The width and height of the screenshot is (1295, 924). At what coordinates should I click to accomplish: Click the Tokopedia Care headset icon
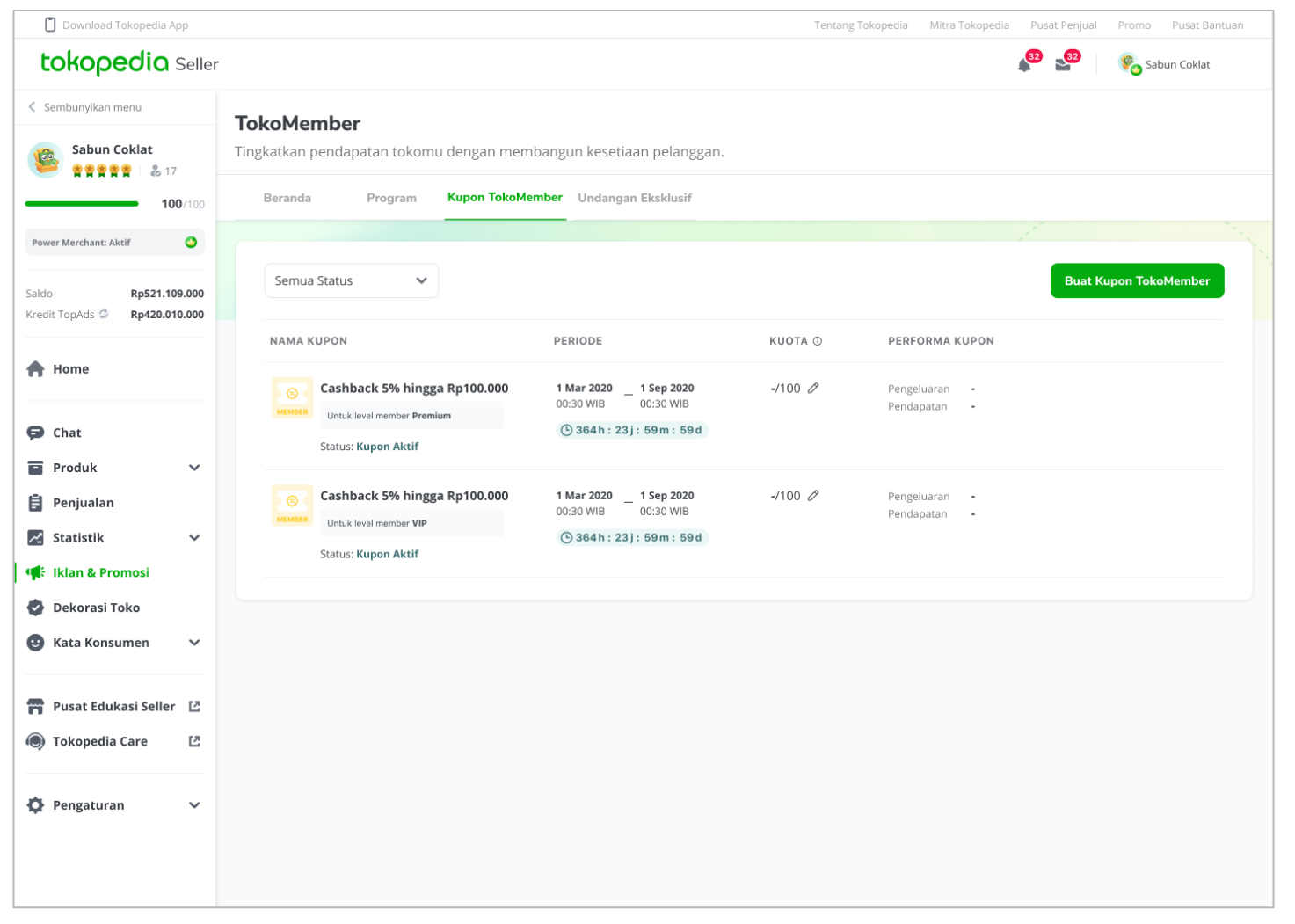click(x=35, y=741)
